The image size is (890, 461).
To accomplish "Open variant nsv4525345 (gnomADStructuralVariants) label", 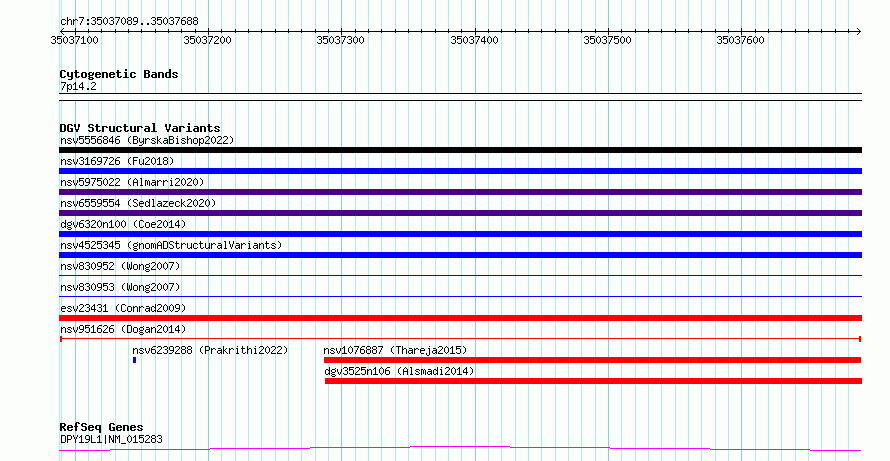I will click(171, 245).
